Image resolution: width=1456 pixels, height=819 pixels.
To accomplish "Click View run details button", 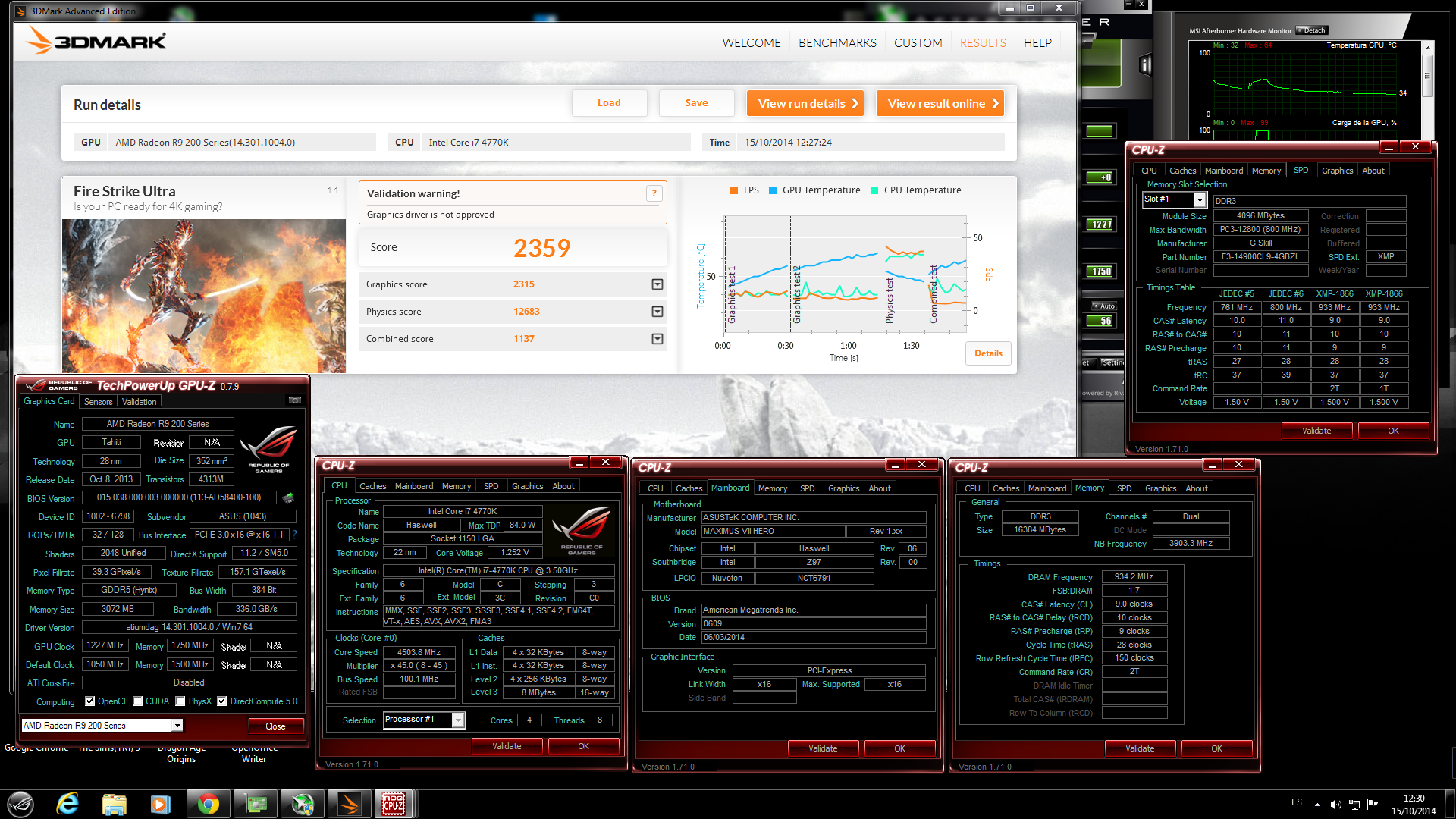I will (805, 103).
